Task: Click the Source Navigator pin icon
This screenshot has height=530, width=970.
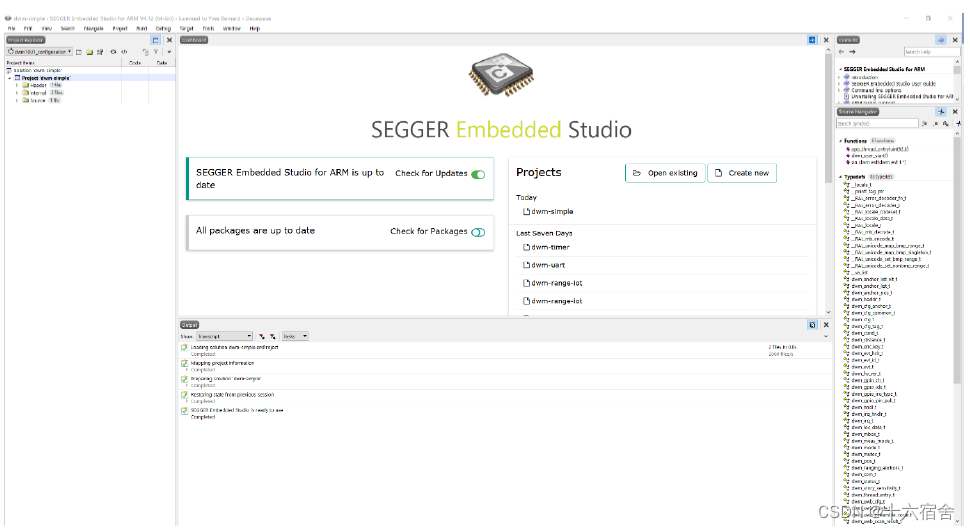Action: [942, 112]
